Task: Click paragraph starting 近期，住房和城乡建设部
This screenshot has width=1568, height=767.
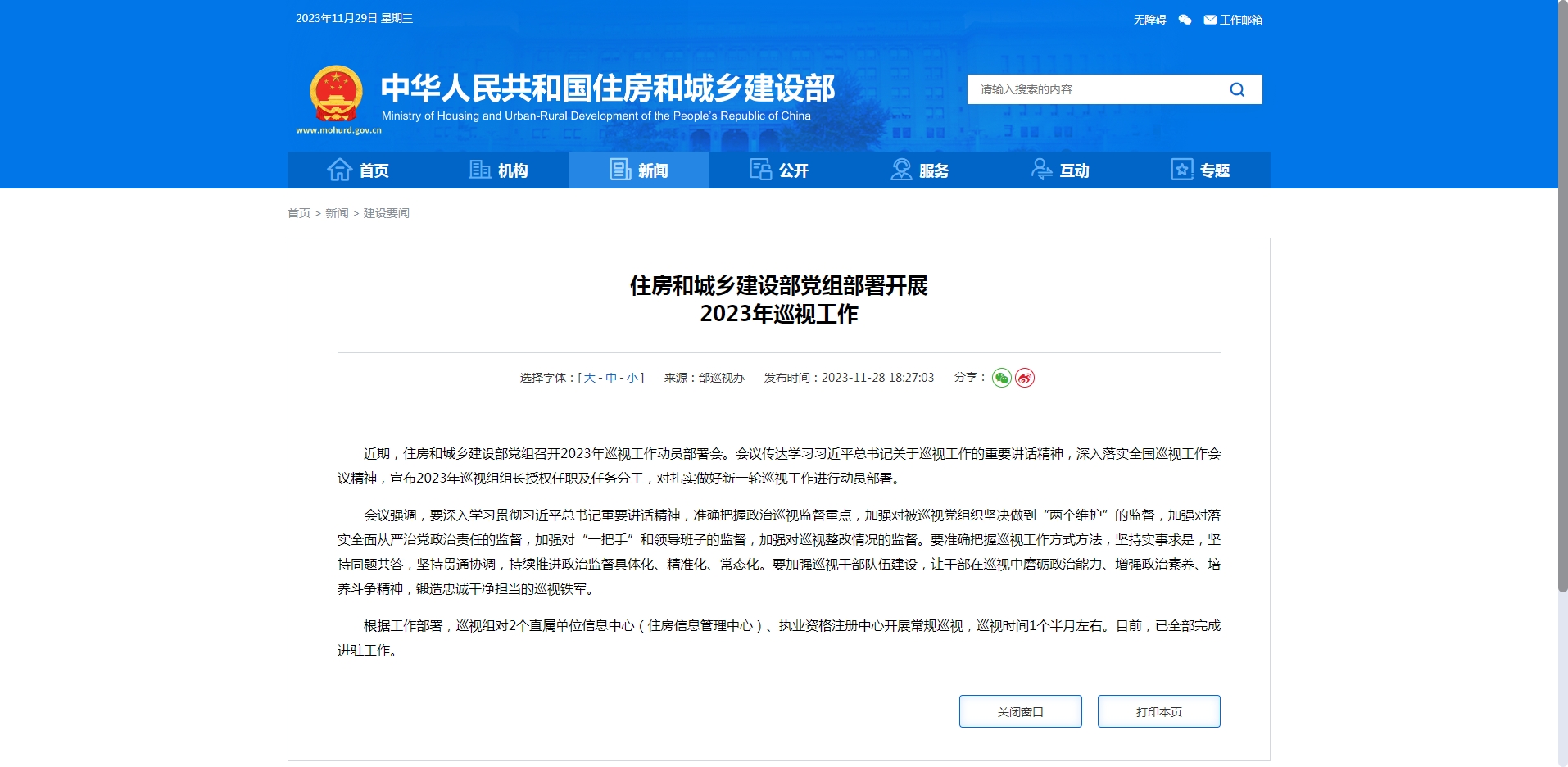Action: coord(779,465)
